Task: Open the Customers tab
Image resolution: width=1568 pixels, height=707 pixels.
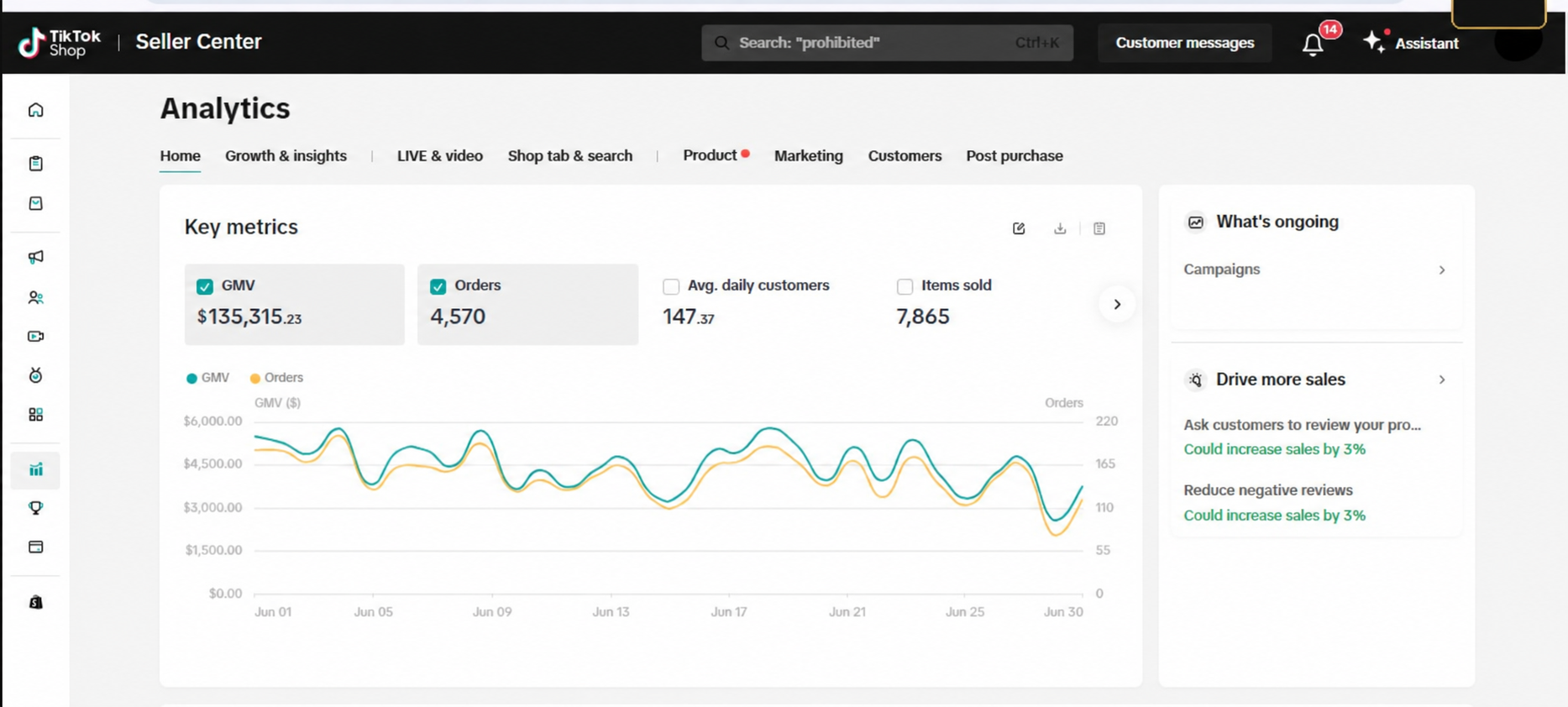Action: [905, 156]
